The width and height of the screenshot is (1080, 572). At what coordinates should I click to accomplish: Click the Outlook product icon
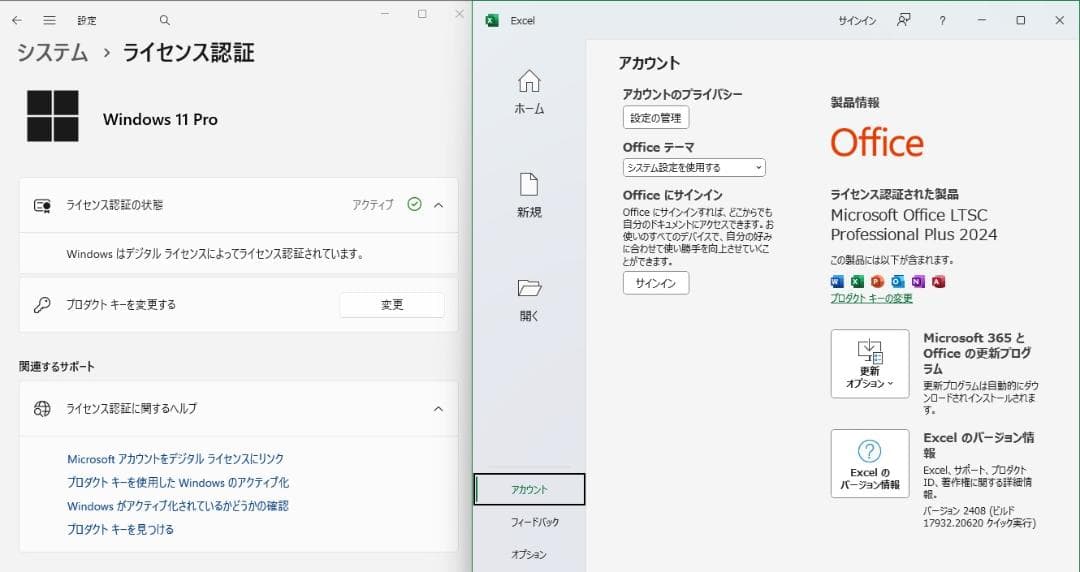tap(897, 281)
